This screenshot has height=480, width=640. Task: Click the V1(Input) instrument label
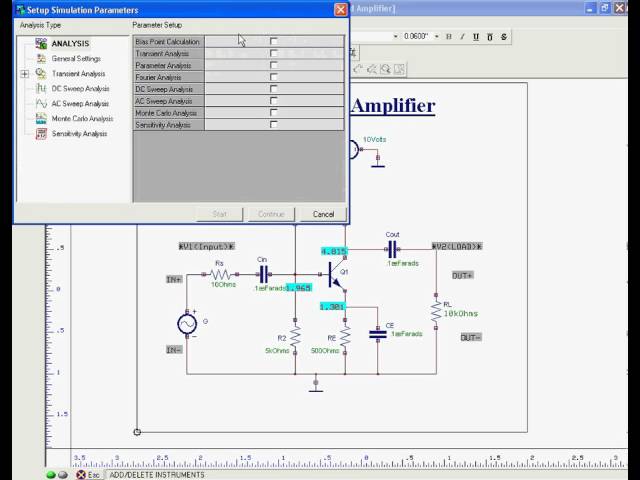point(207,246)
